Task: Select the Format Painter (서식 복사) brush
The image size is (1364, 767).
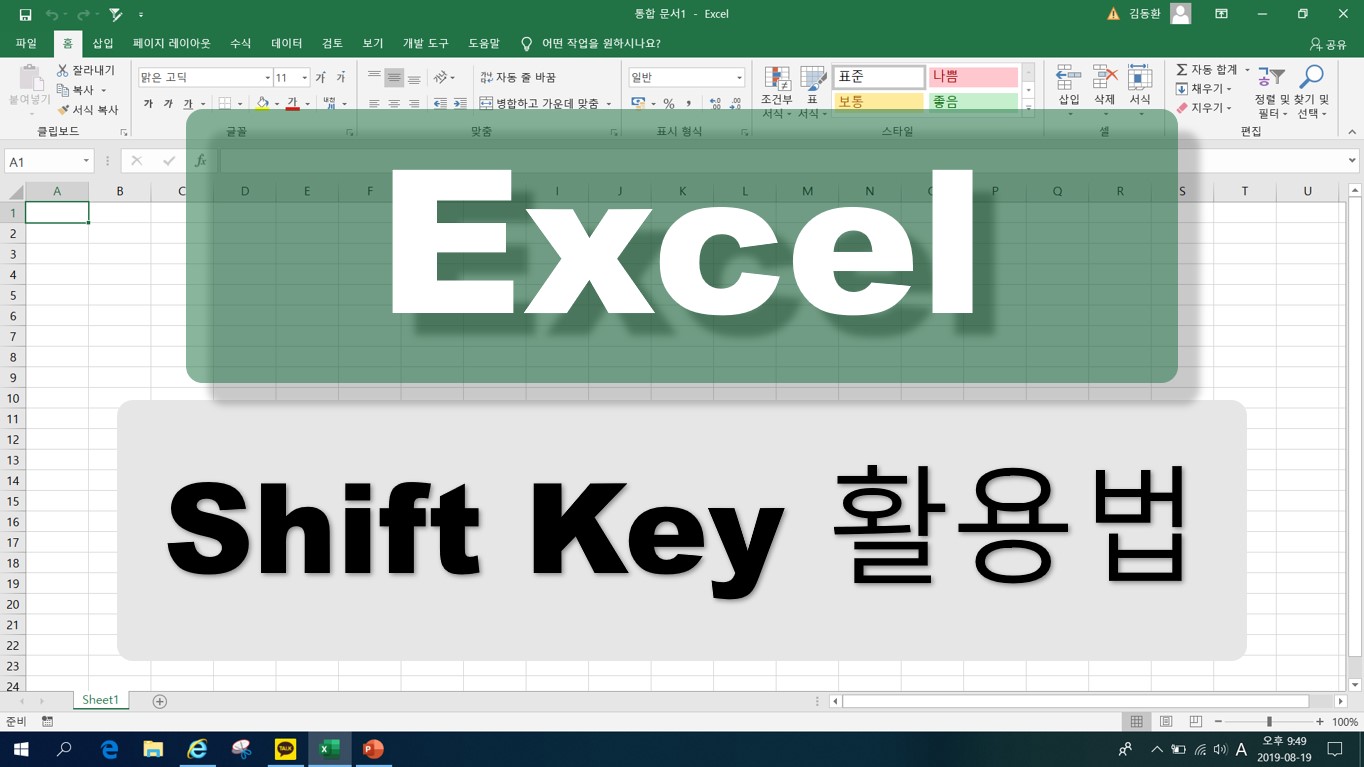Action: pyautogui.click(x=88, y=110)
